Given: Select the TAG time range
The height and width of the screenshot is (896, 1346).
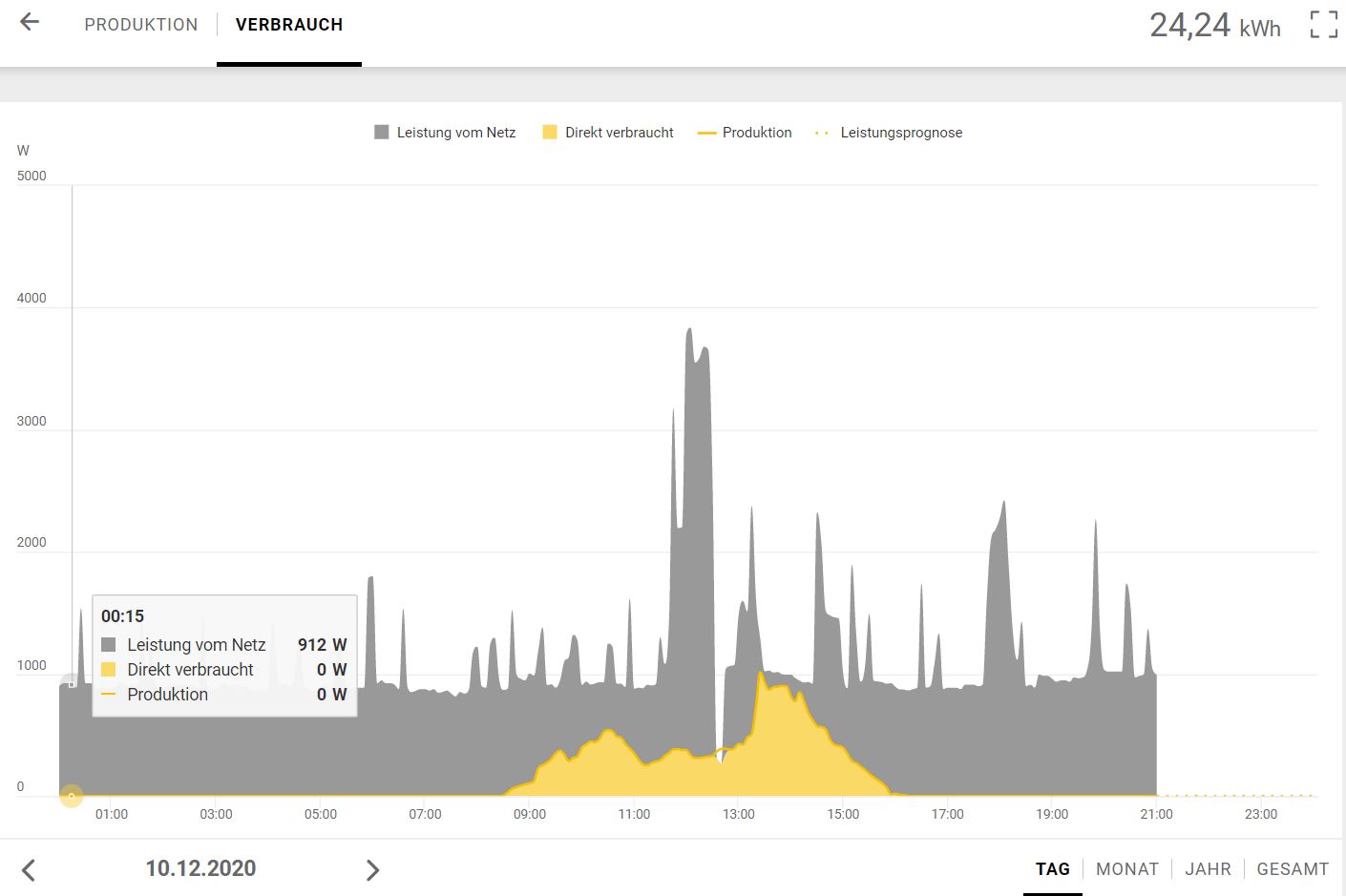Looking at the screenshot, I should (1053, 869).
